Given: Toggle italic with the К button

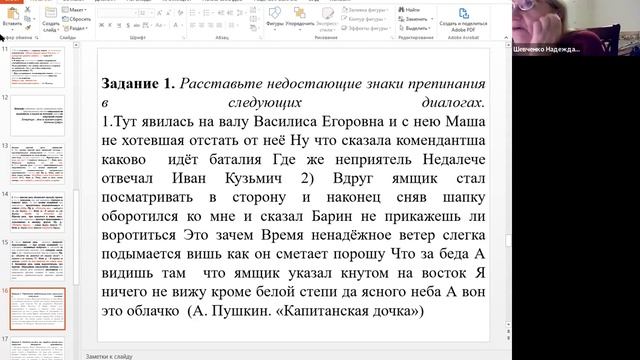Looking at the screenshot, I should [x=110, y=25].
